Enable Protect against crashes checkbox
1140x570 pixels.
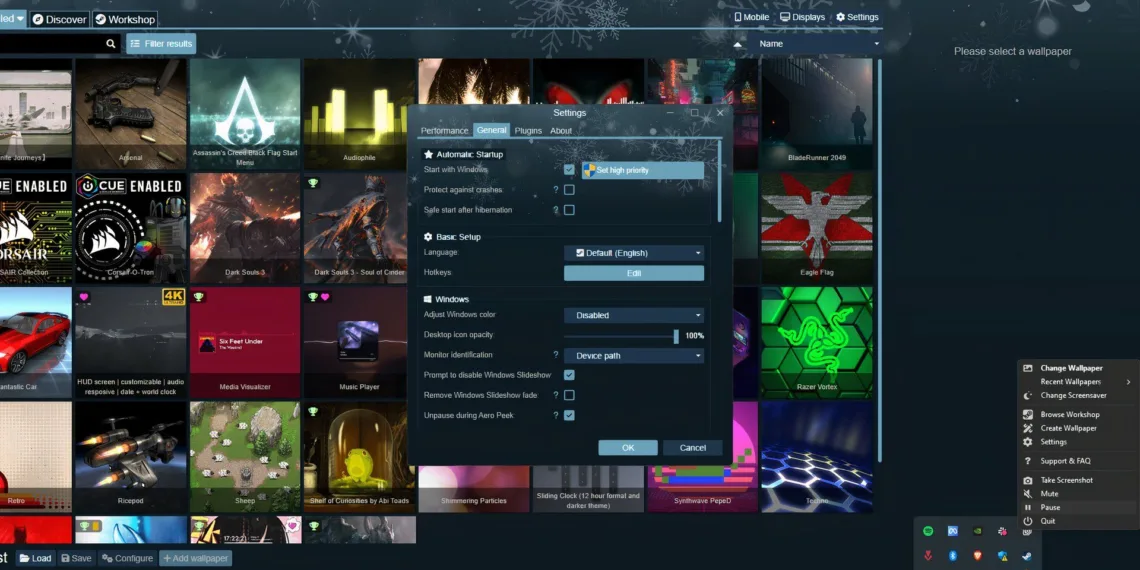point(569,190)
